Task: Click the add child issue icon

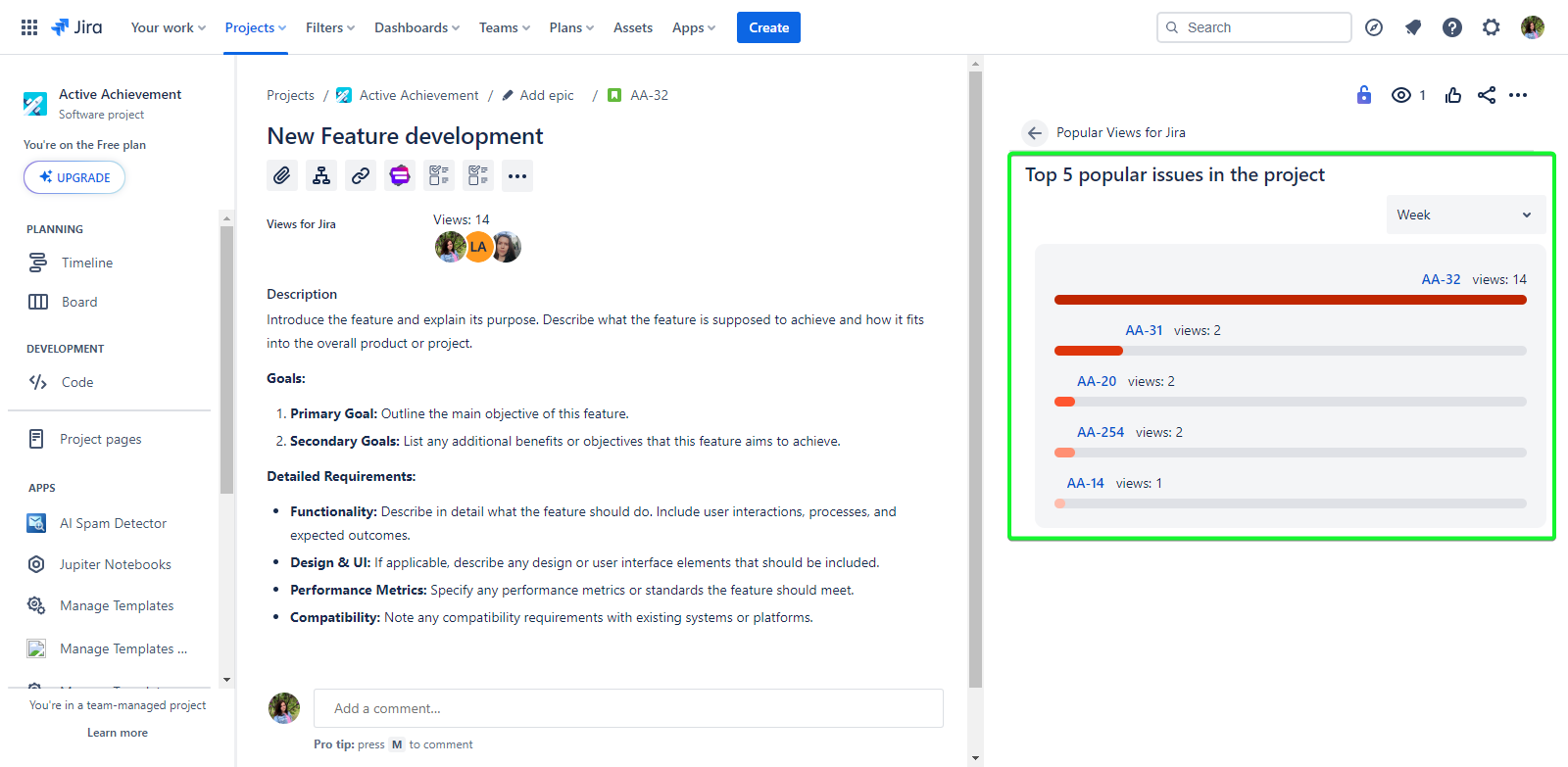Action: [x=321, y=175]
